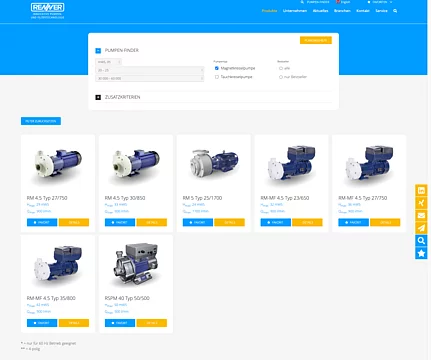Open the unit dropdown showing mWS, l/h

click(108, 62)
